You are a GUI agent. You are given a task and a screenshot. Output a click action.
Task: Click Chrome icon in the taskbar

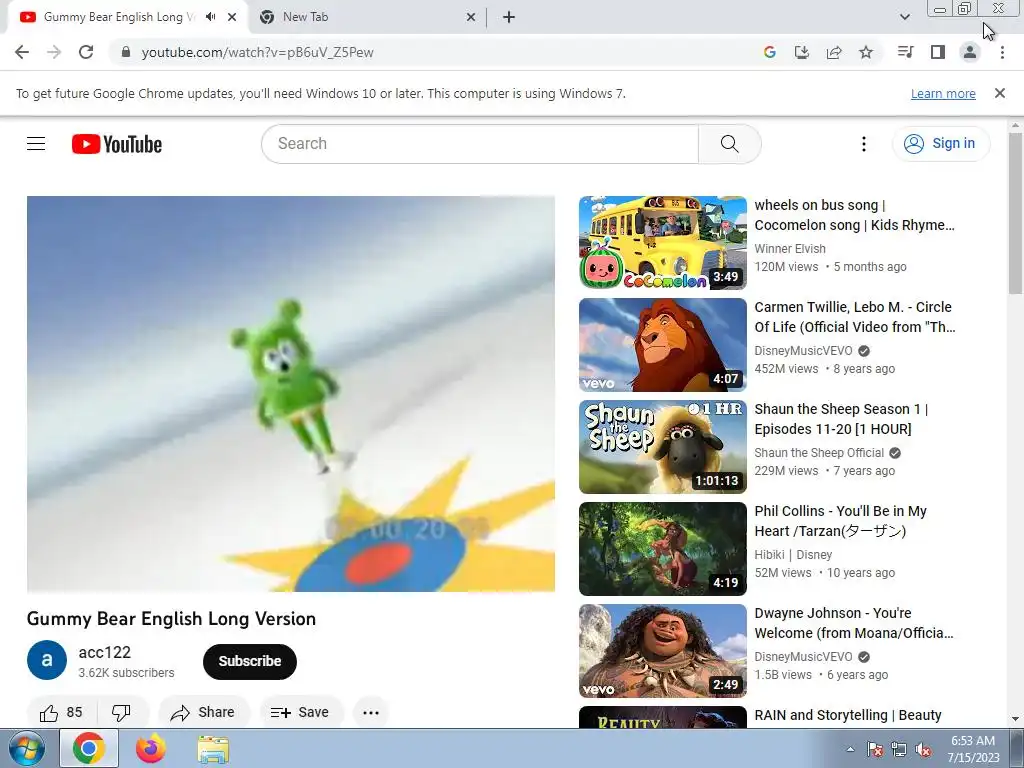[89, 748]
